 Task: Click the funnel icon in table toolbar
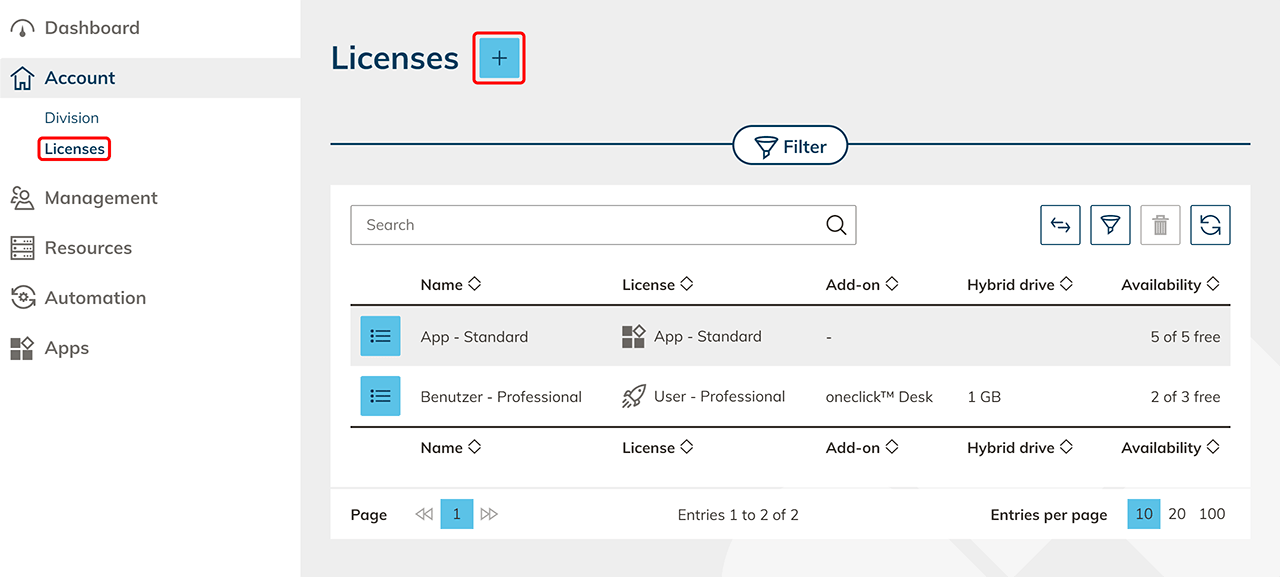(1110, 225)
